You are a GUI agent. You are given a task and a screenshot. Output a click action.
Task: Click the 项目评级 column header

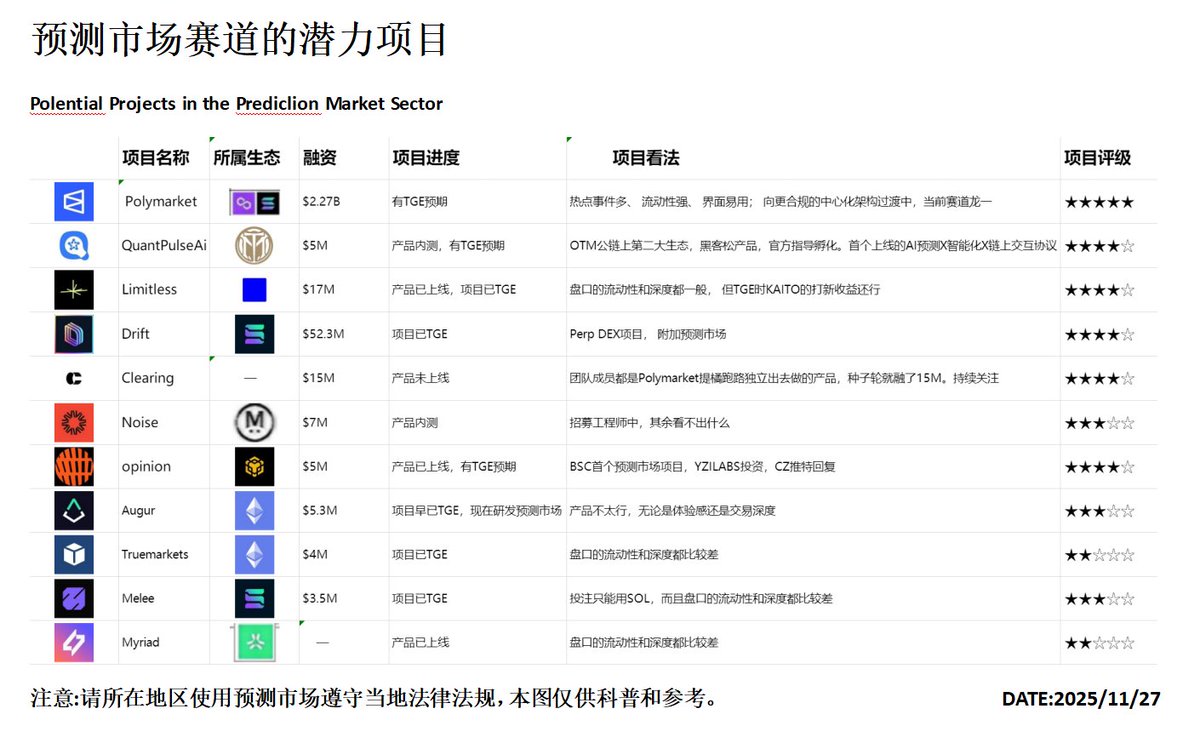point(1097,158)
